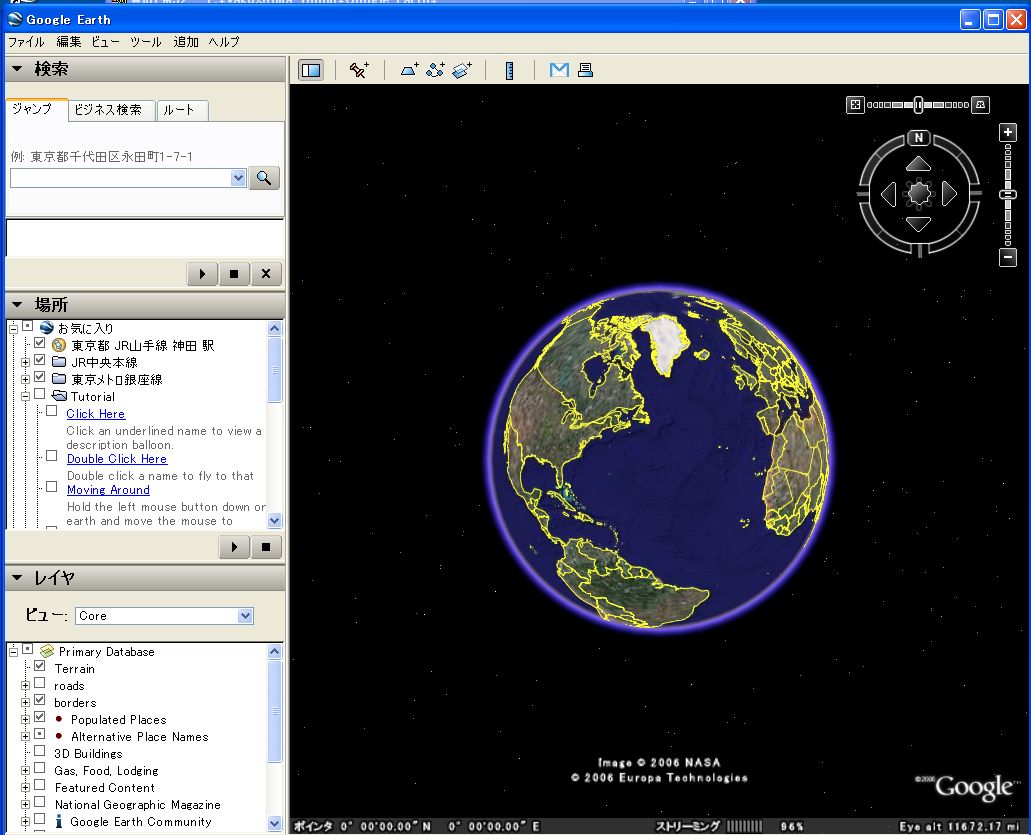Enable the National Geographic Magazine layer
The image size is (1031, 835).
click(x=39, y=802)
